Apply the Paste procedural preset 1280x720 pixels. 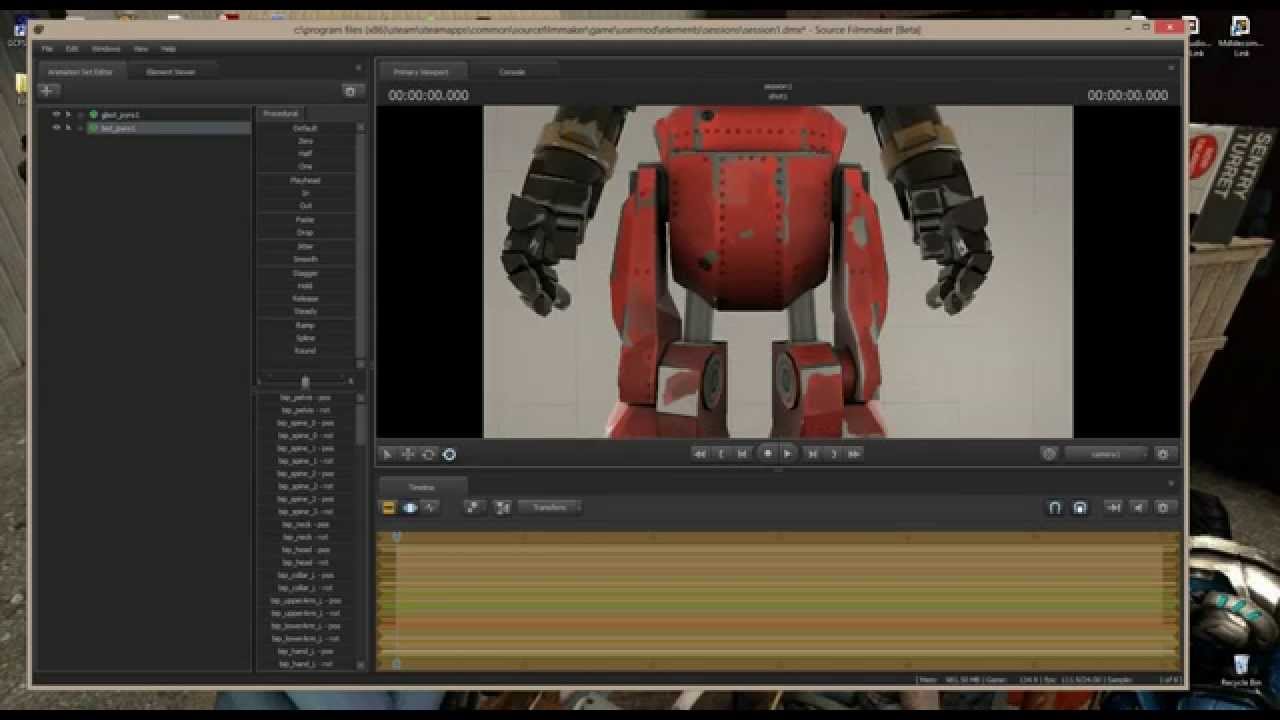coord(305,219)
